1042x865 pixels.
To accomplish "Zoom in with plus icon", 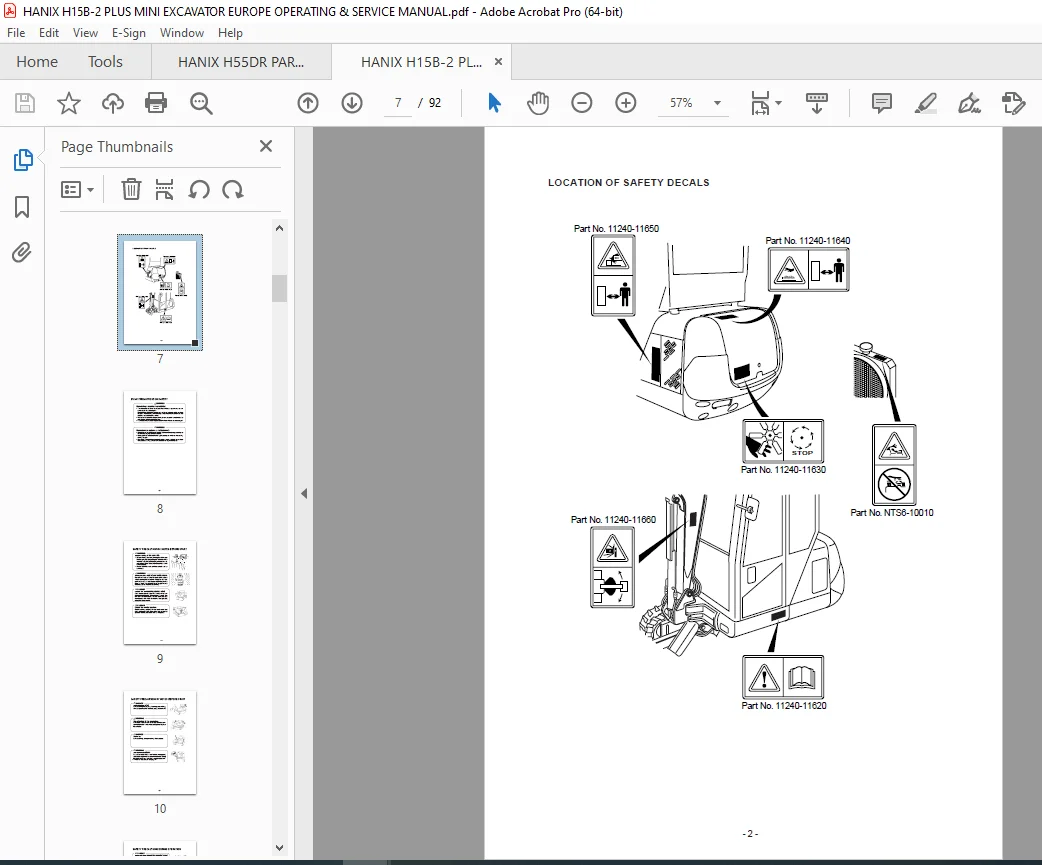I will (625, 103).
